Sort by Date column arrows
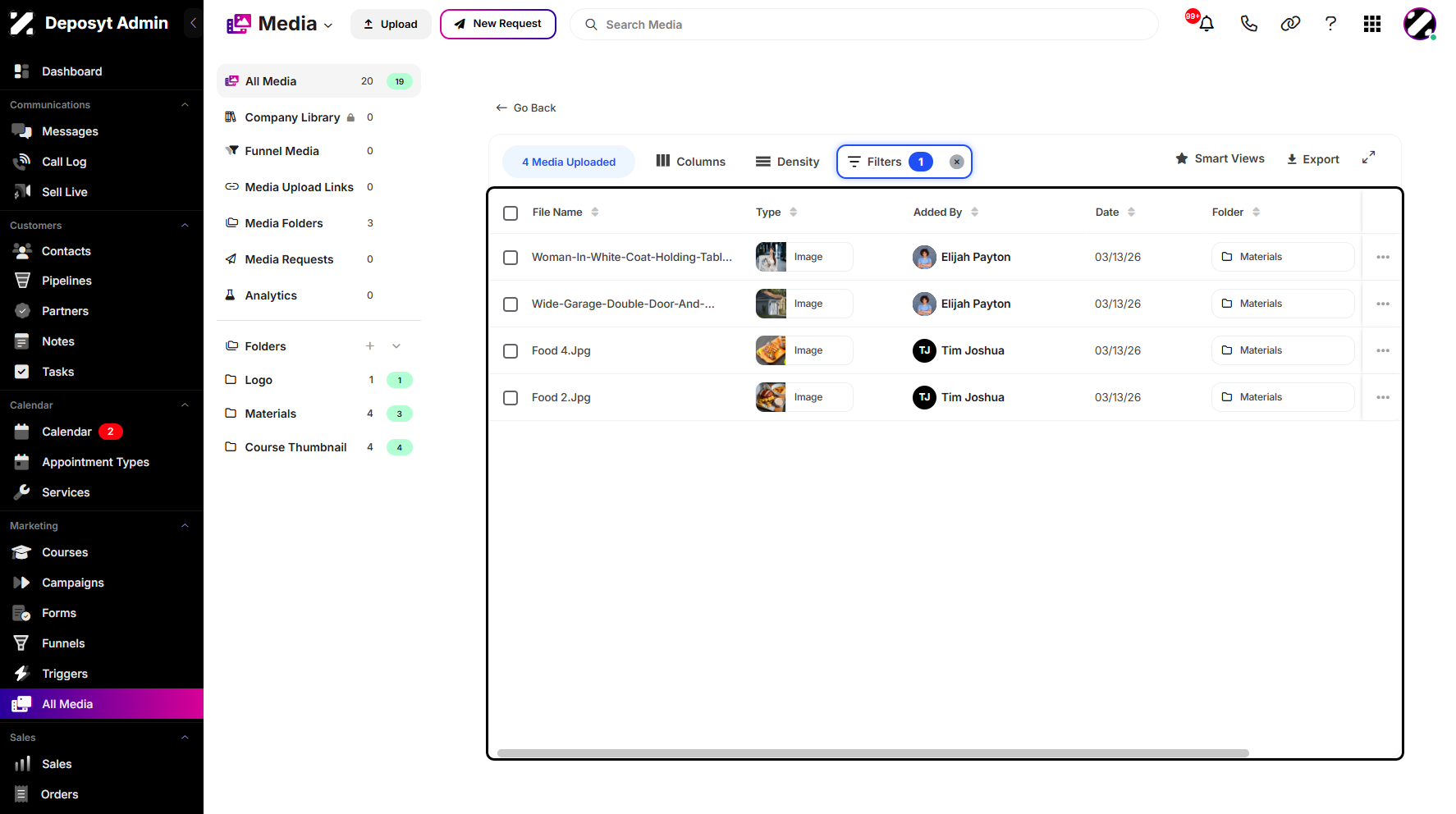This screenshot has width=1456, height=814. click(x=1131, y=212)
